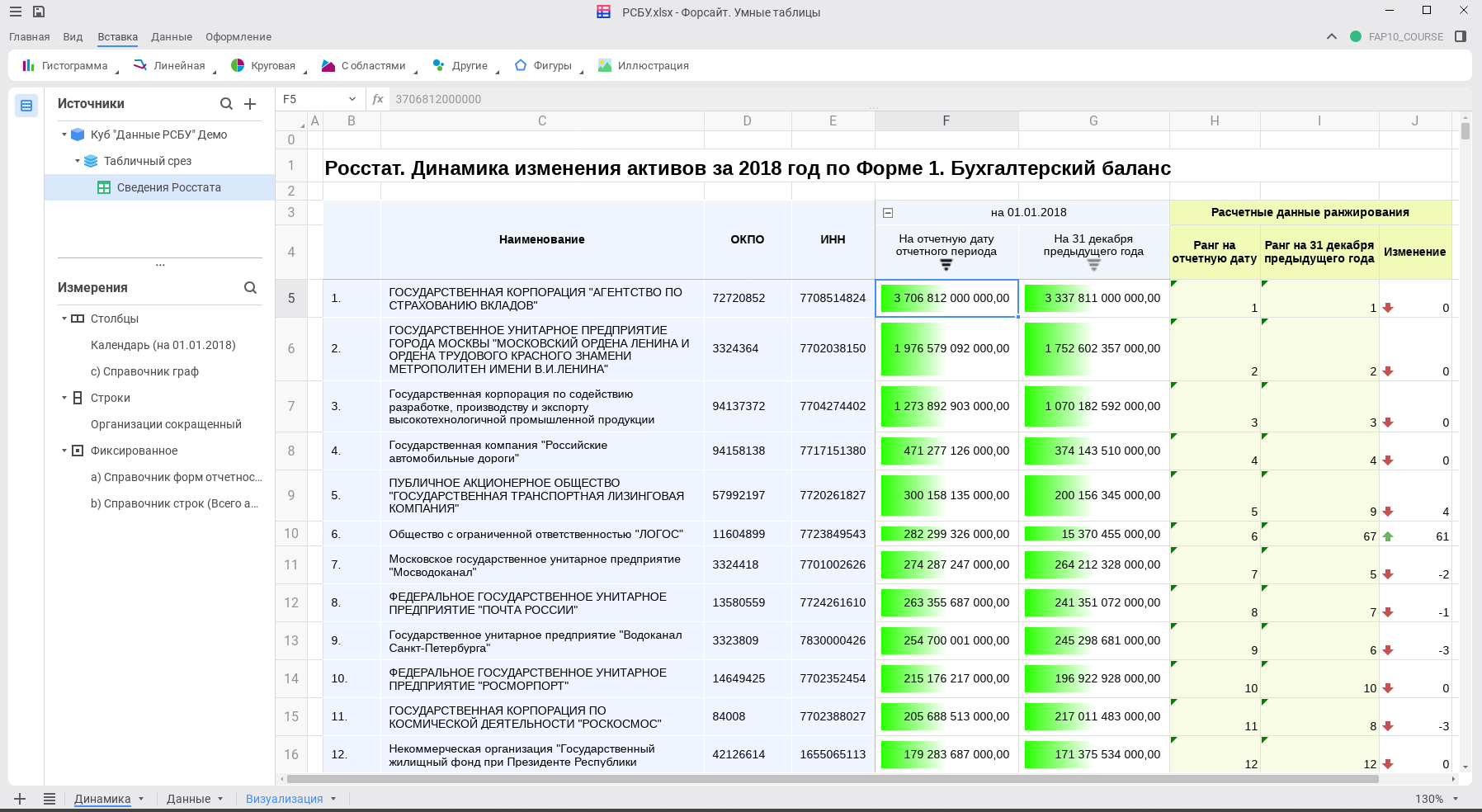This screenshot has height=812, width=1482.
Task: Click the save document icon
Action: pos(39,12)
